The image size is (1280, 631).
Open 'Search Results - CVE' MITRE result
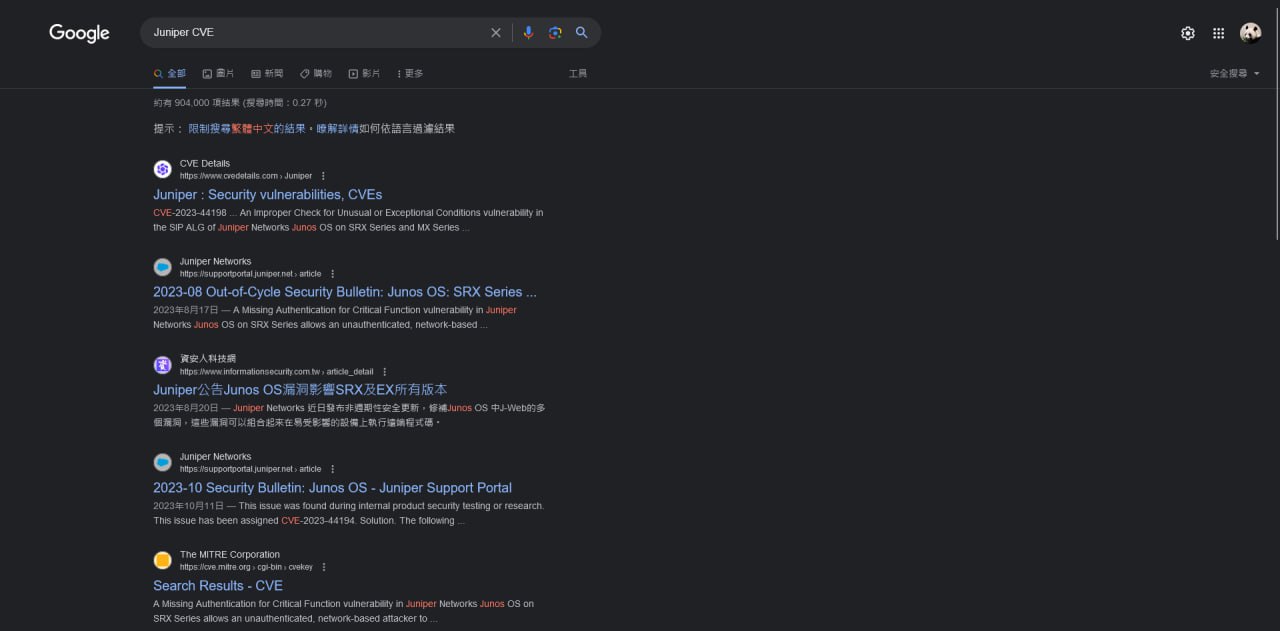[218, 586]
